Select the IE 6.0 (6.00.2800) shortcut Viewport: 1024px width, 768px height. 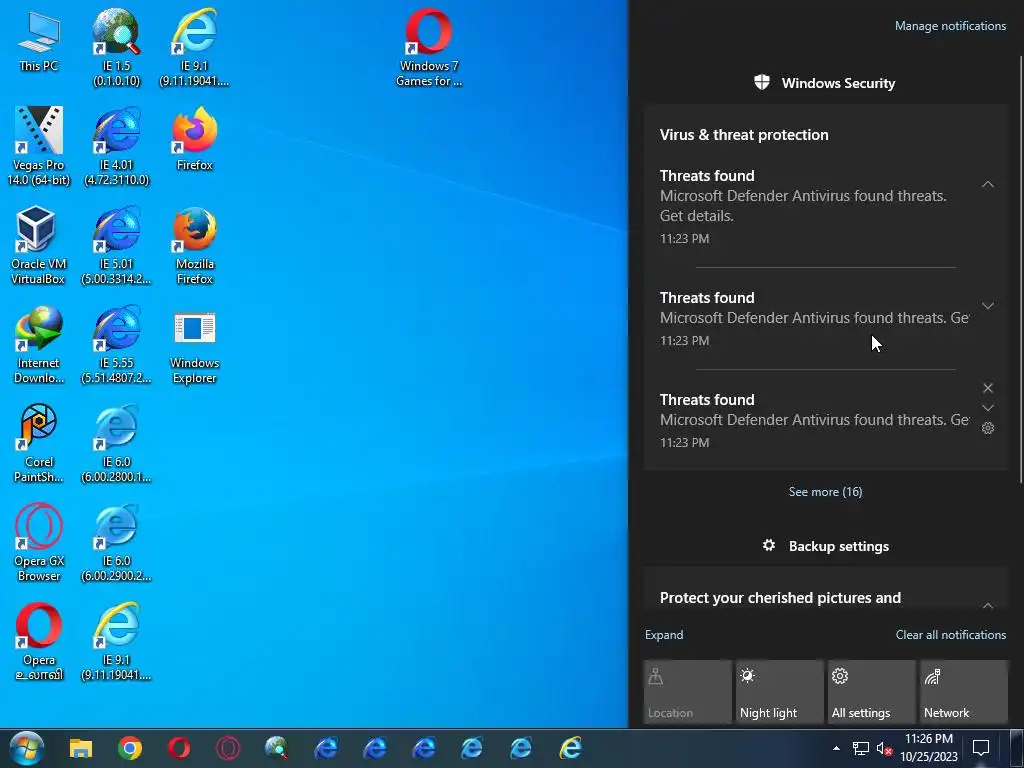pyautogui.click(x=116, y=444)
